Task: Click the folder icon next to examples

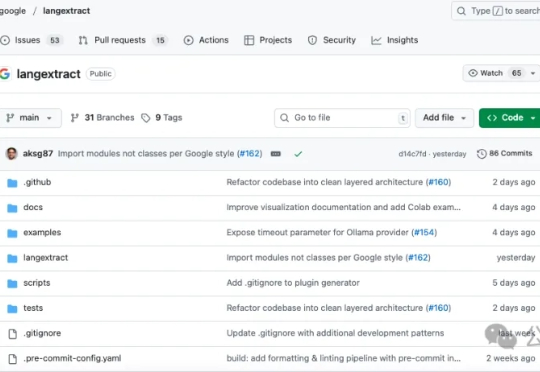Action: 12,233
